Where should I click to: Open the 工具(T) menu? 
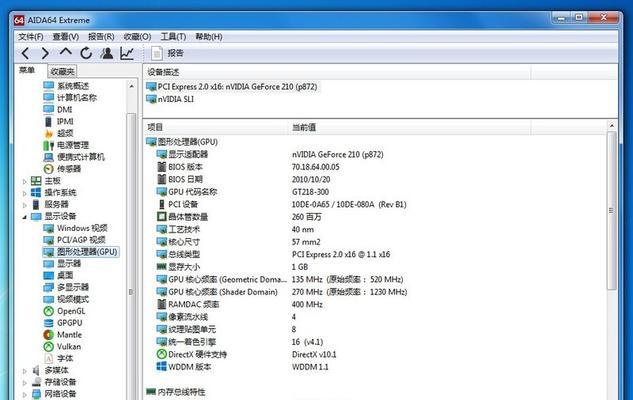[x=173, y=37]
